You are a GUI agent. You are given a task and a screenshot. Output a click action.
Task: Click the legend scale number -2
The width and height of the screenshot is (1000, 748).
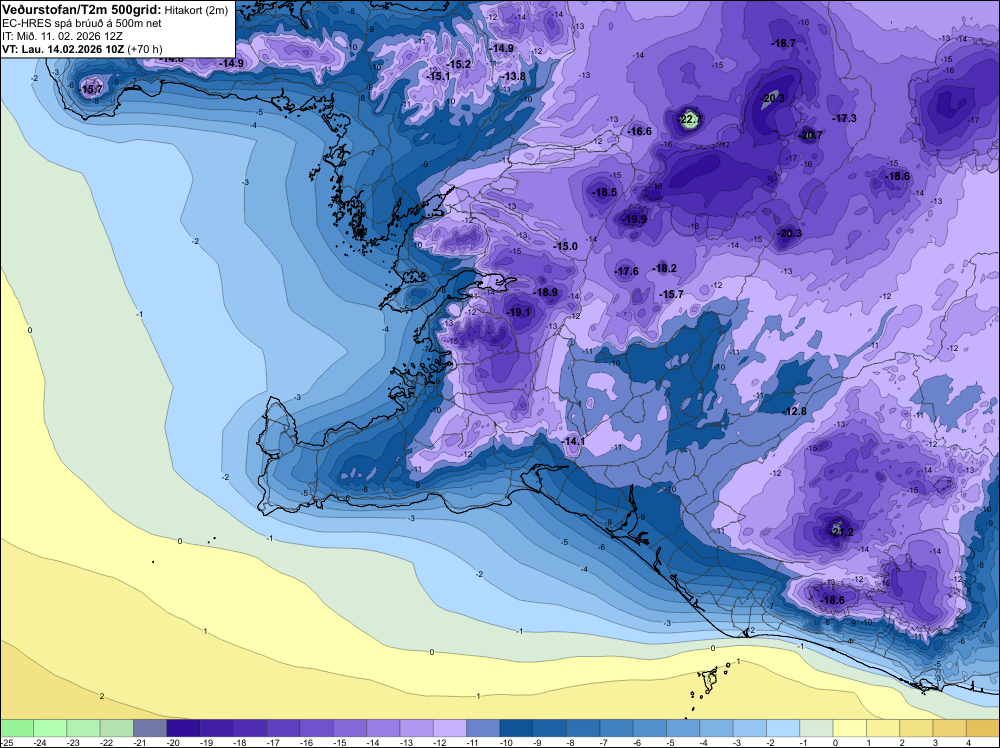(x=772, y=742)
